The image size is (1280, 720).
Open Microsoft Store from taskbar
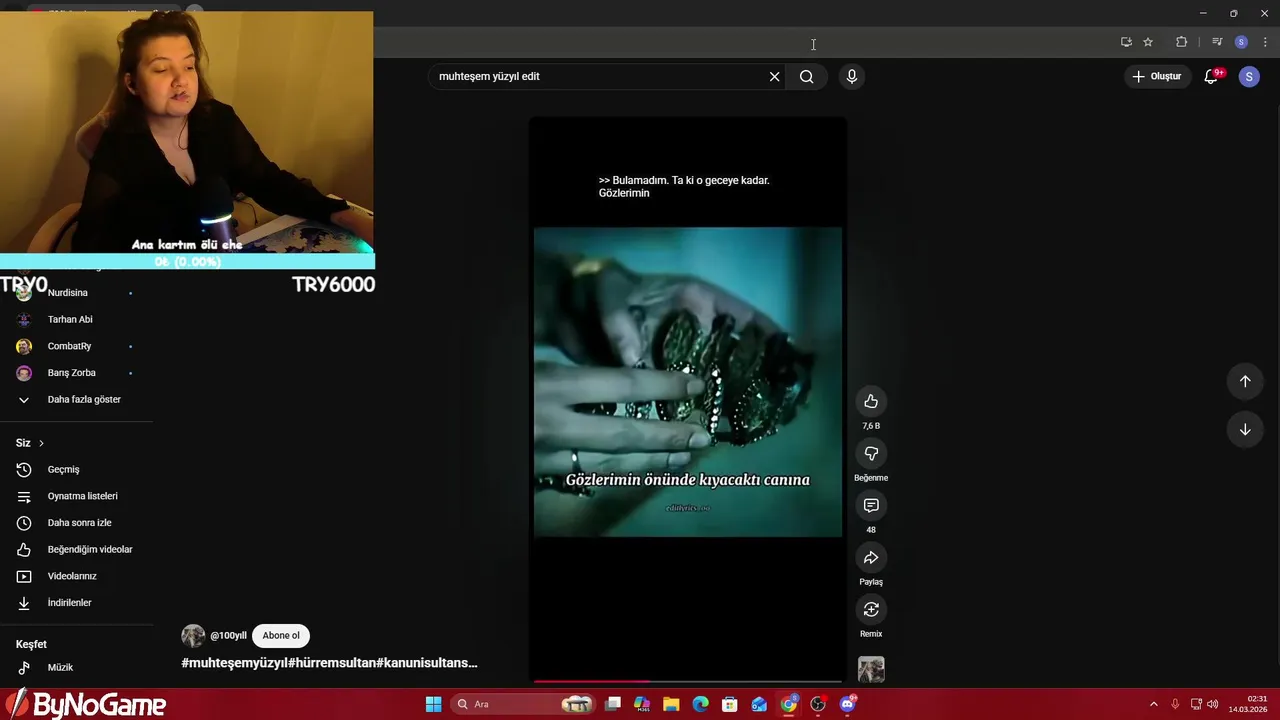(730, 704)
